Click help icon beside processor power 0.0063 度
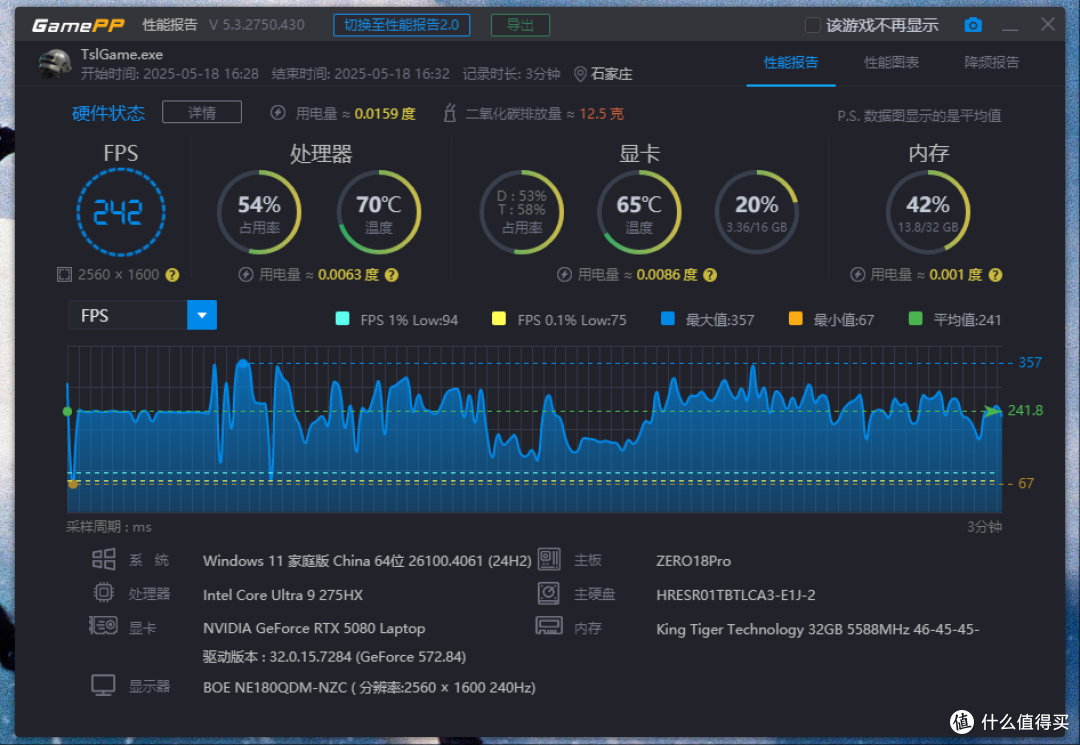 [x=391, y=275]
